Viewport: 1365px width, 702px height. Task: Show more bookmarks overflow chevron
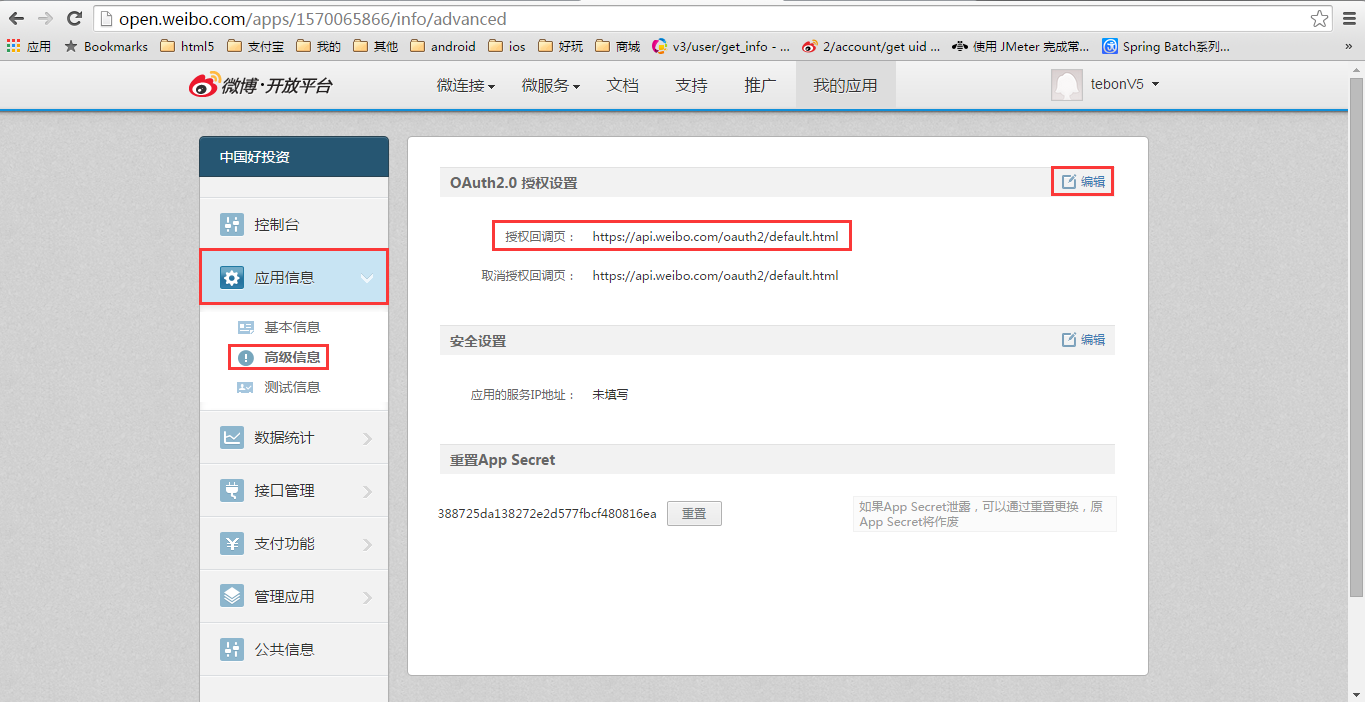coord(1348,46)
